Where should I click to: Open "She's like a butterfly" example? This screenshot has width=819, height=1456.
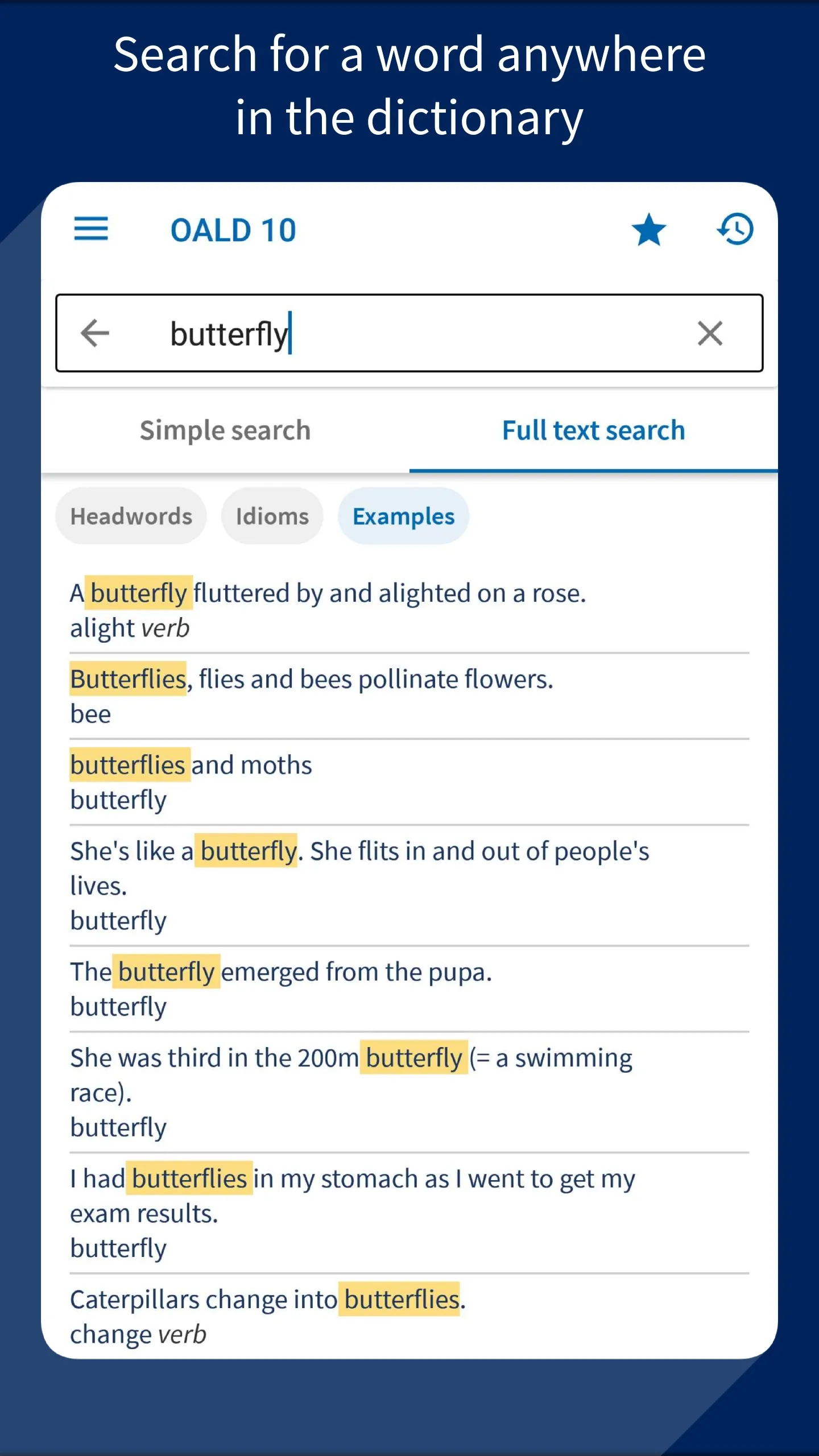click(x=359, y=885)
